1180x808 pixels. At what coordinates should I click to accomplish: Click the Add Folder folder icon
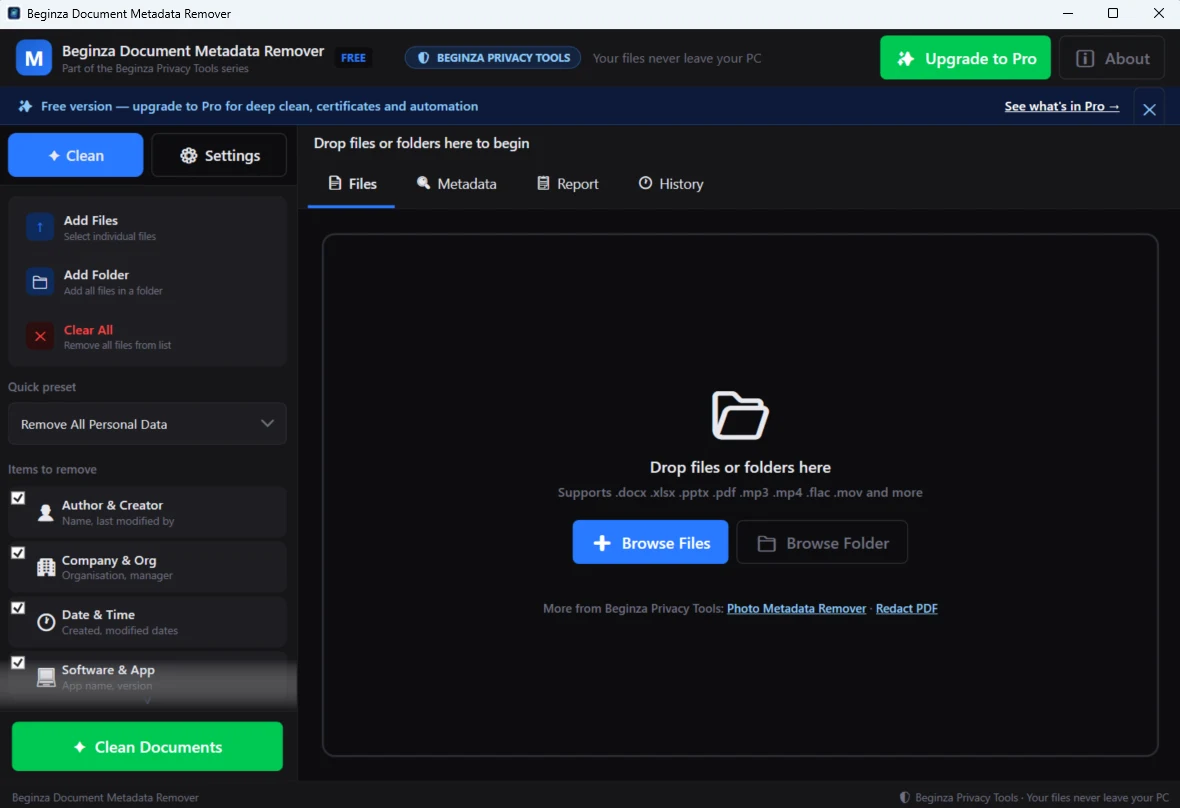(x=40, y=282)
